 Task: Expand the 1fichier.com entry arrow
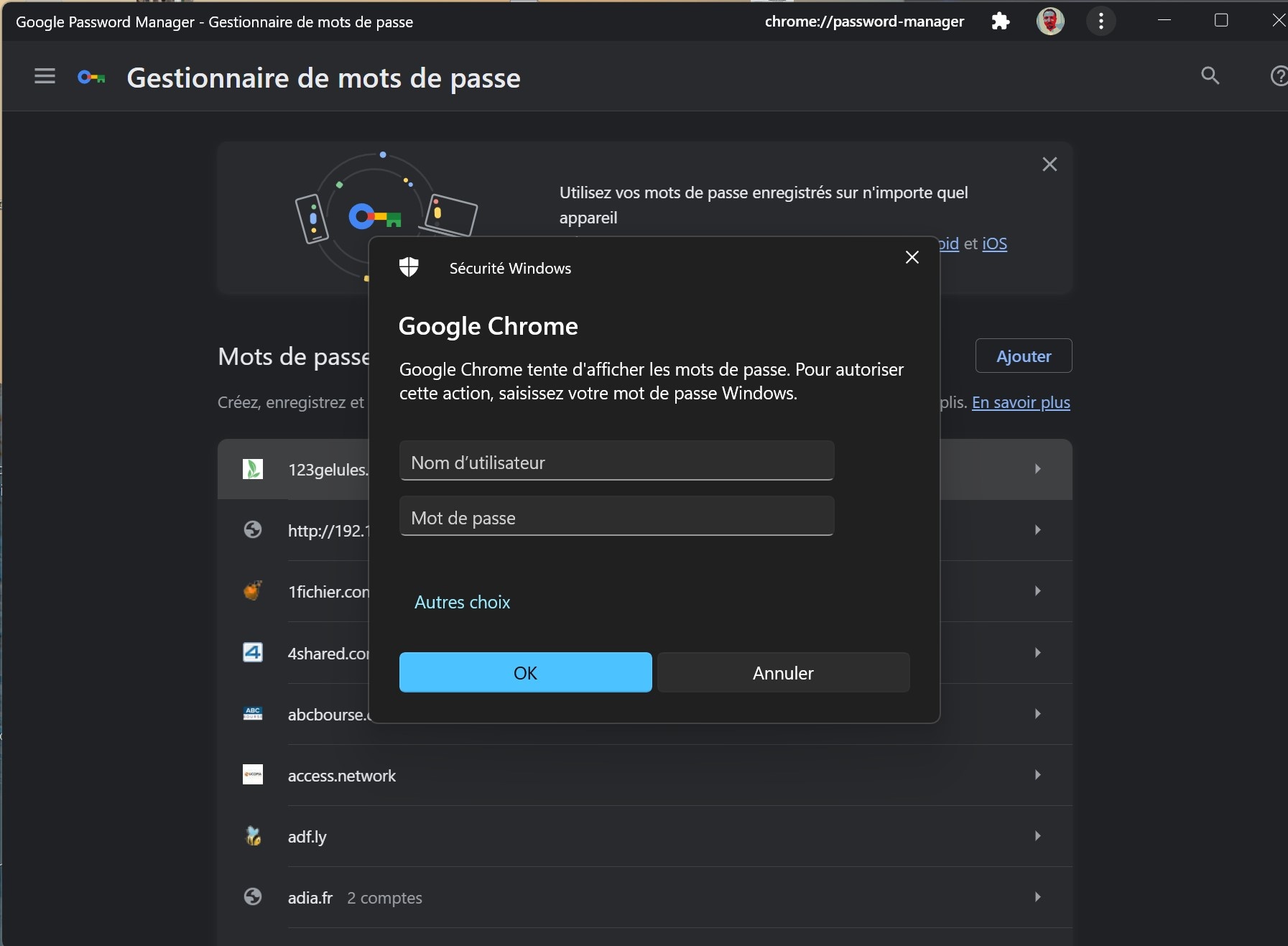coord(1038,591)
